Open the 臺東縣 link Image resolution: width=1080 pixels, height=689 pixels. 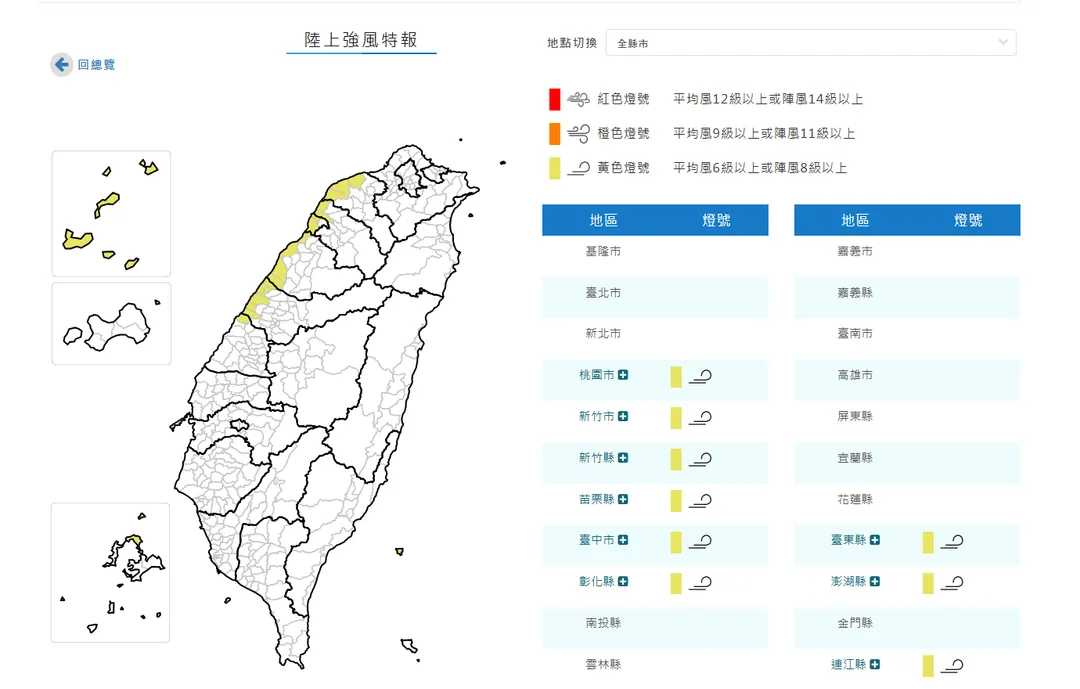(849, 540)
